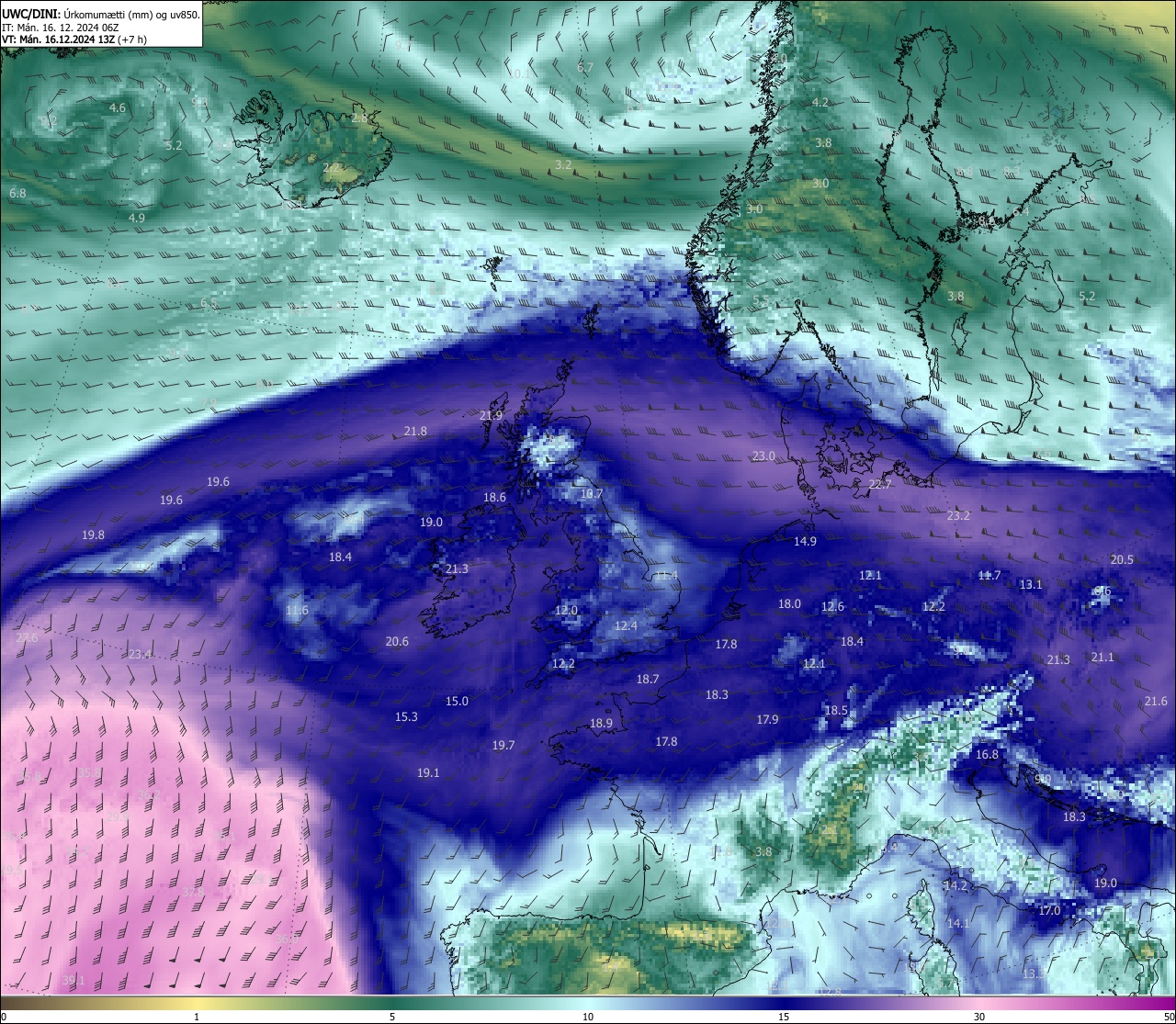Image resolution: width=1176 pixels, height=1024 pixels.
Task: Click the 21.9 value near Scotland
Action: [x=492, y=415]
